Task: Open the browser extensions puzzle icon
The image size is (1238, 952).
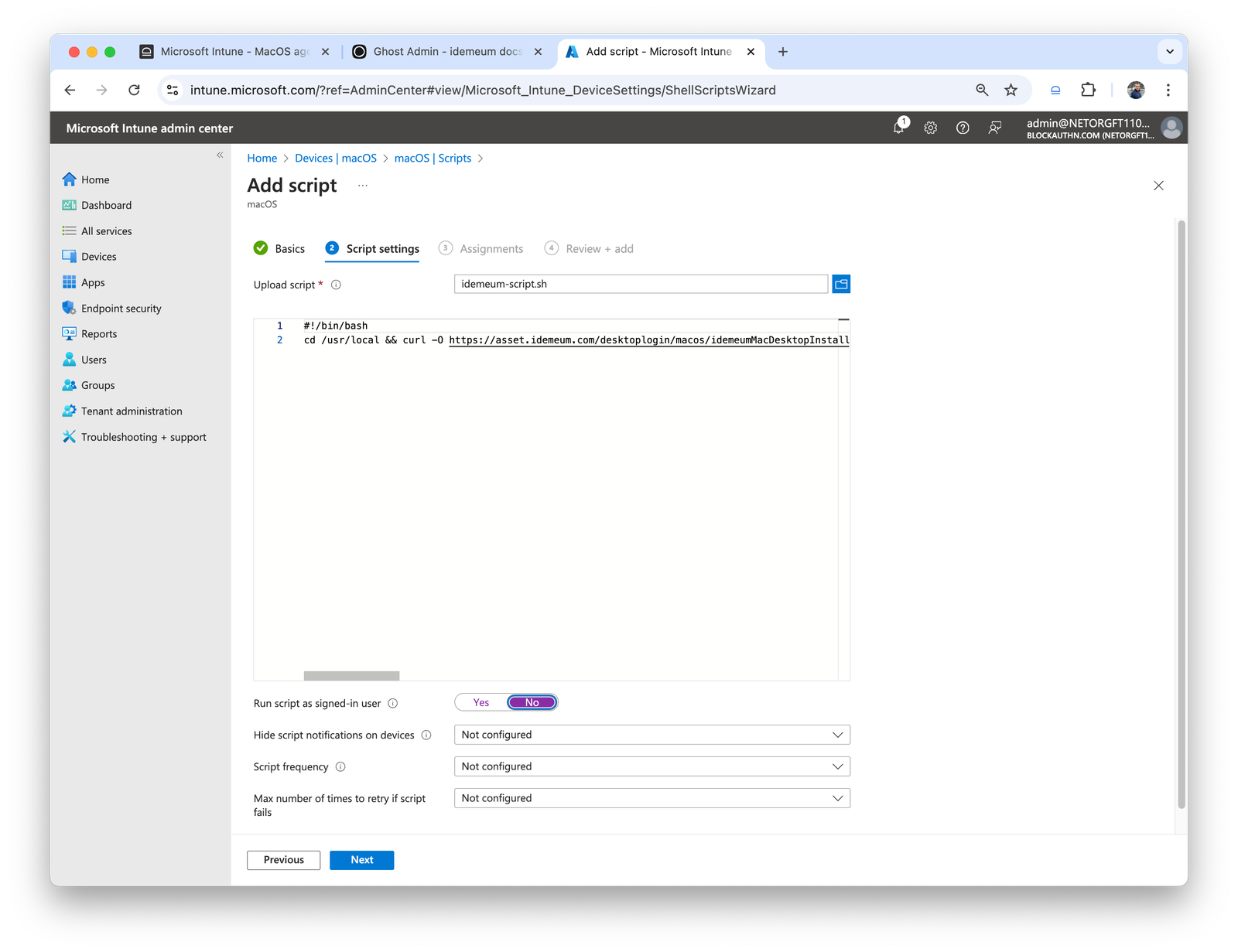Action: 1088,90
